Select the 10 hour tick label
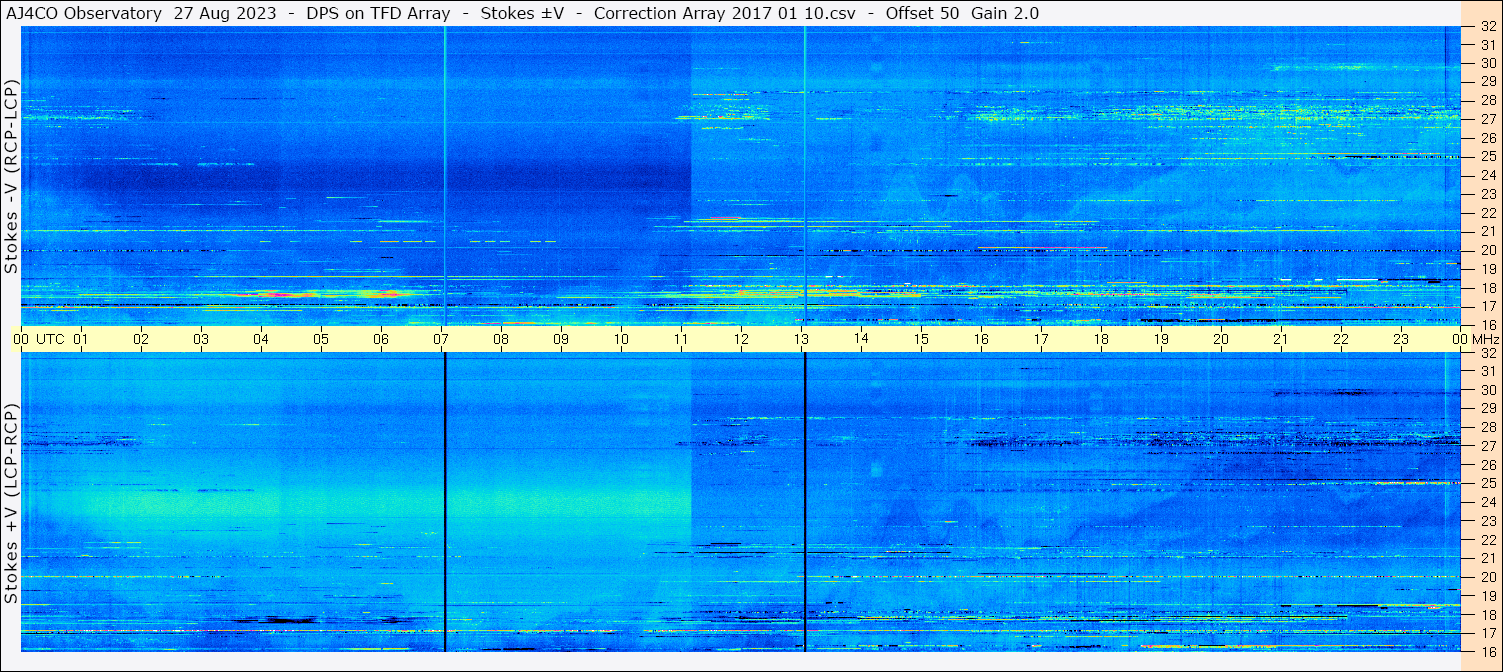1503x672 pixels. (x=621, y=339)
